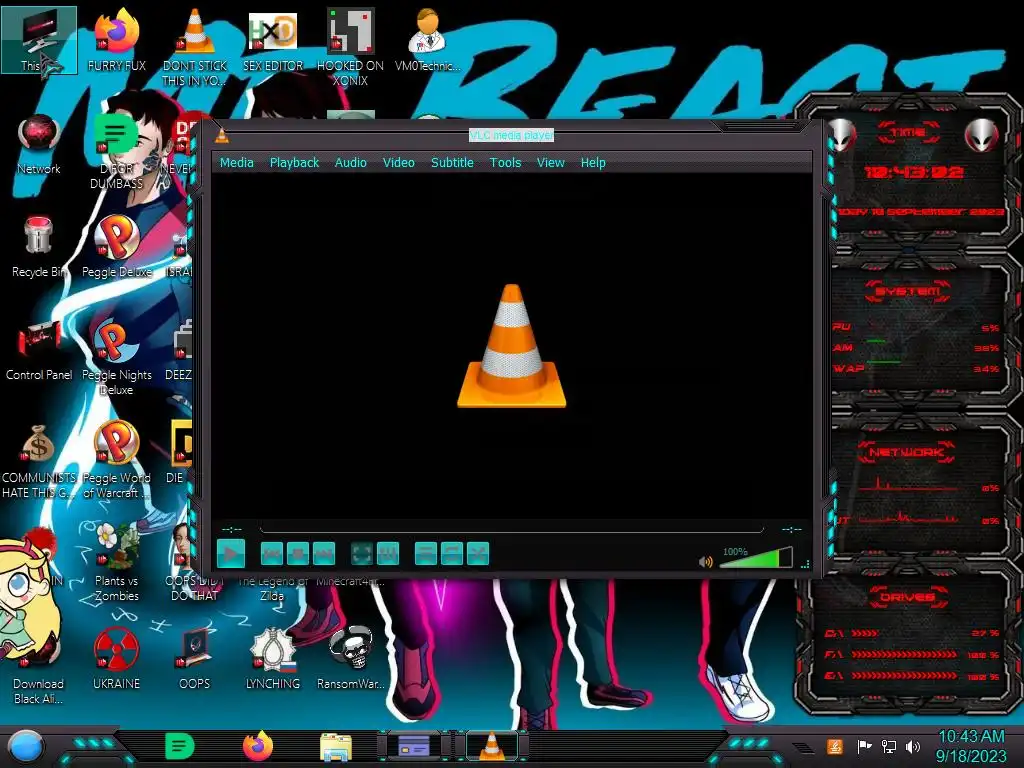
Task: Select the HOOKED ON XONIX desktop icon
Action: point(351,47)
